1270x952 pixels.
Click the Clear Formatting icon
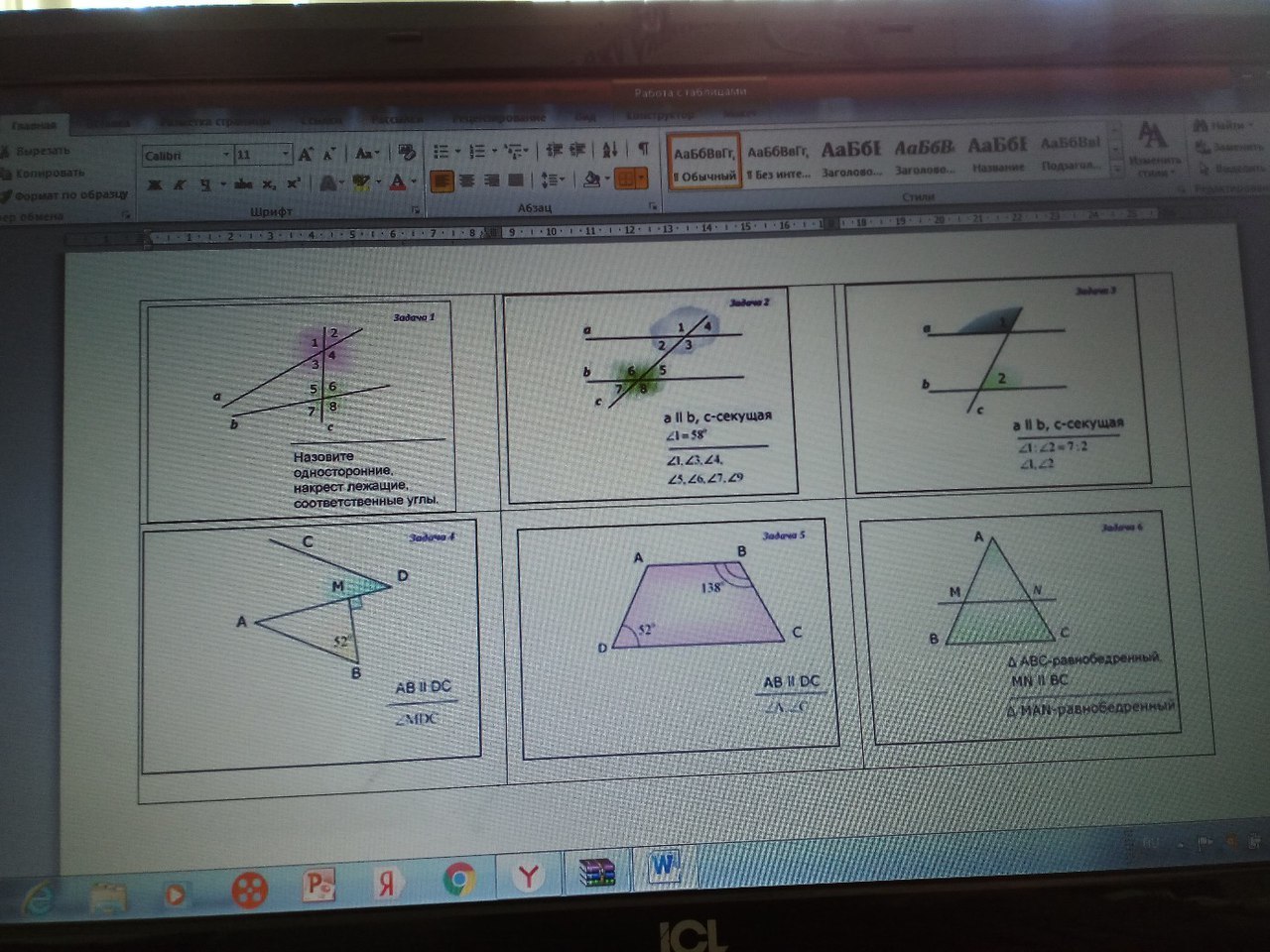point(406,153)
